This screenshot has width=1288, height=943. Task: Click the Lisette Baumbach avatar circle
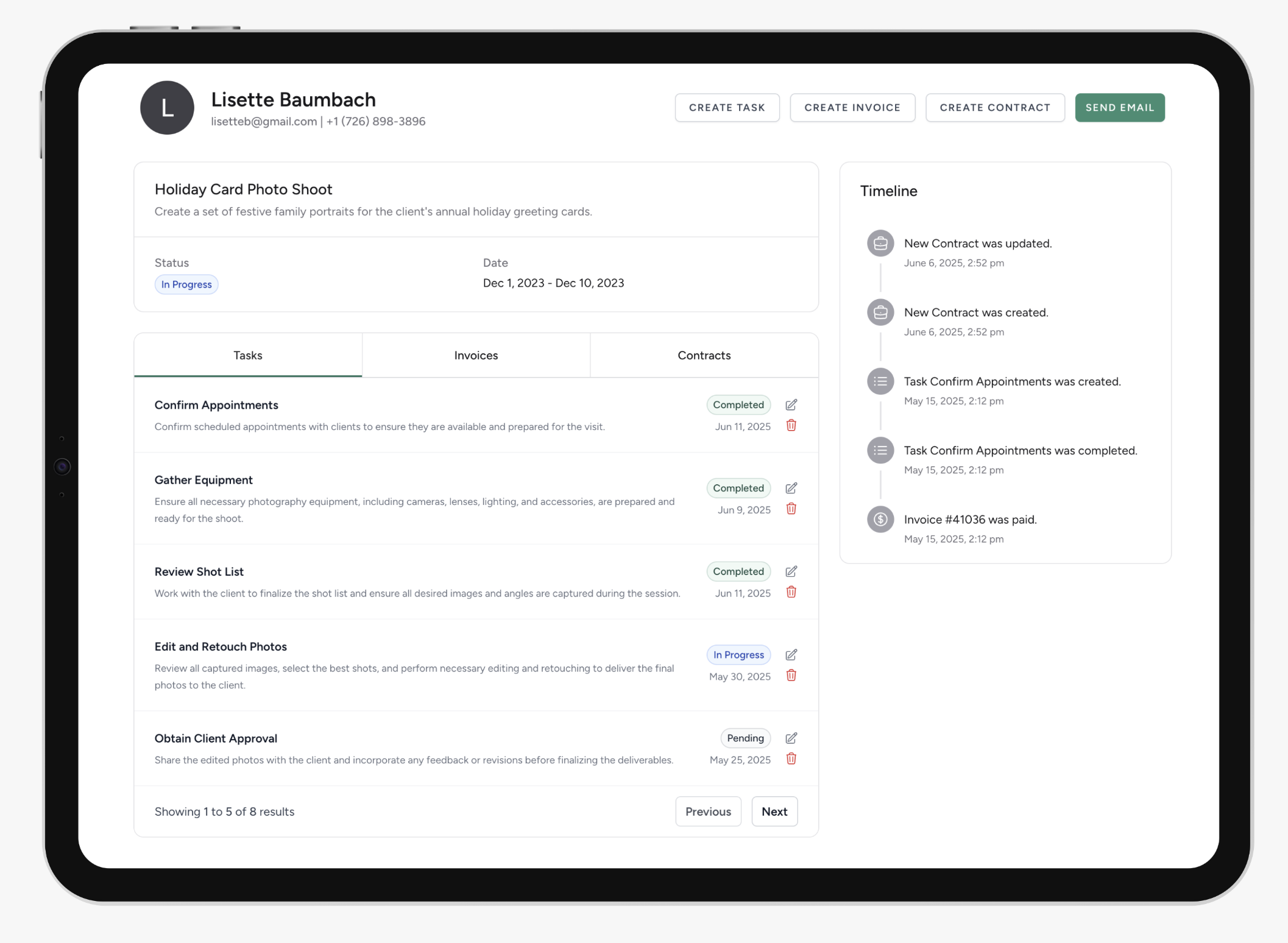167,108
